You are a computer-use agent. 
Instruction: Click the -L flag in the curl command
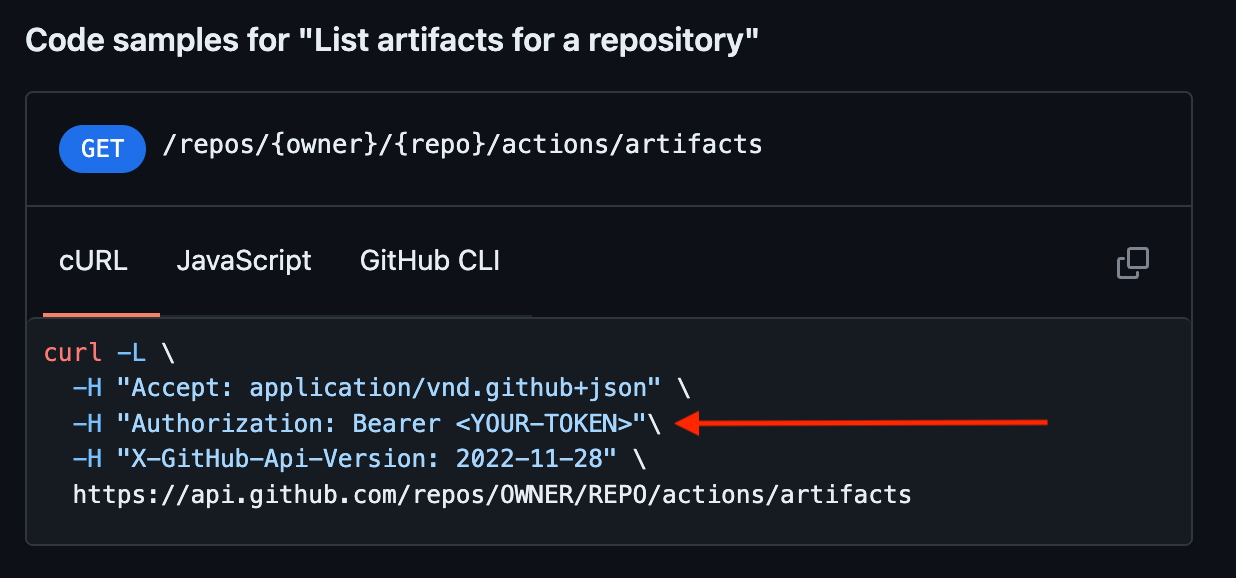tap(133, 352)
